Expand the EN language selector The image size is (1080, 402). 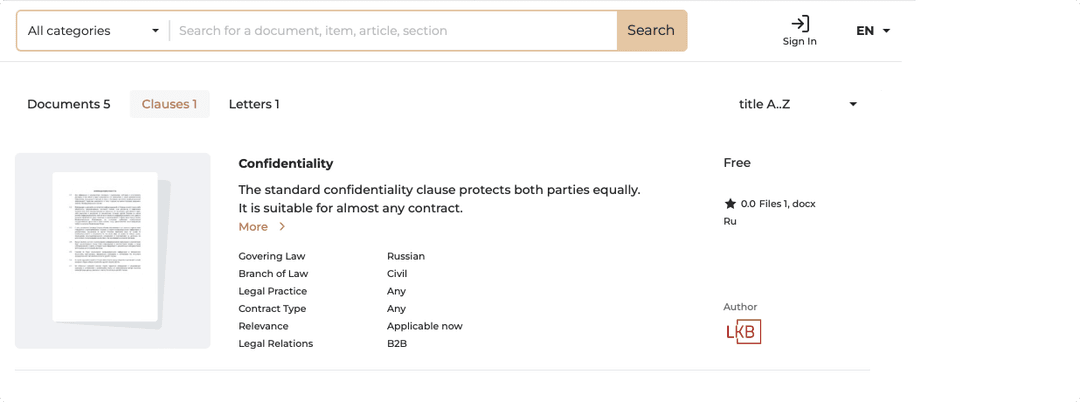[x=872, y=31]
